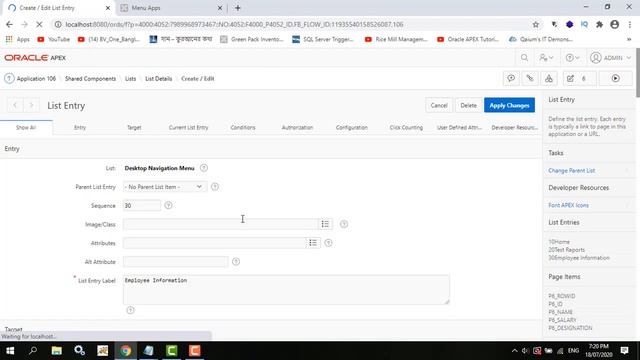Open the help menu in header
The width and height of the screenshot is (640, 360).
click(572, 58)
